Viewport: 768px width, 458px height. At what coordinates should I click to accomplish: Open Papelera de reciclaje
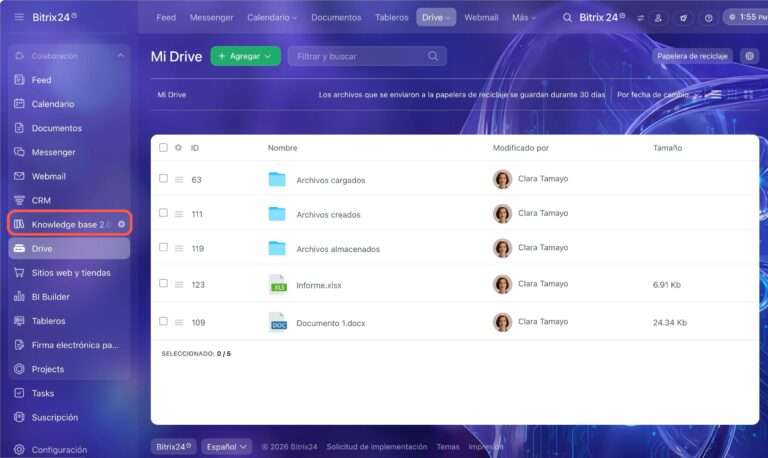point(692,56)
